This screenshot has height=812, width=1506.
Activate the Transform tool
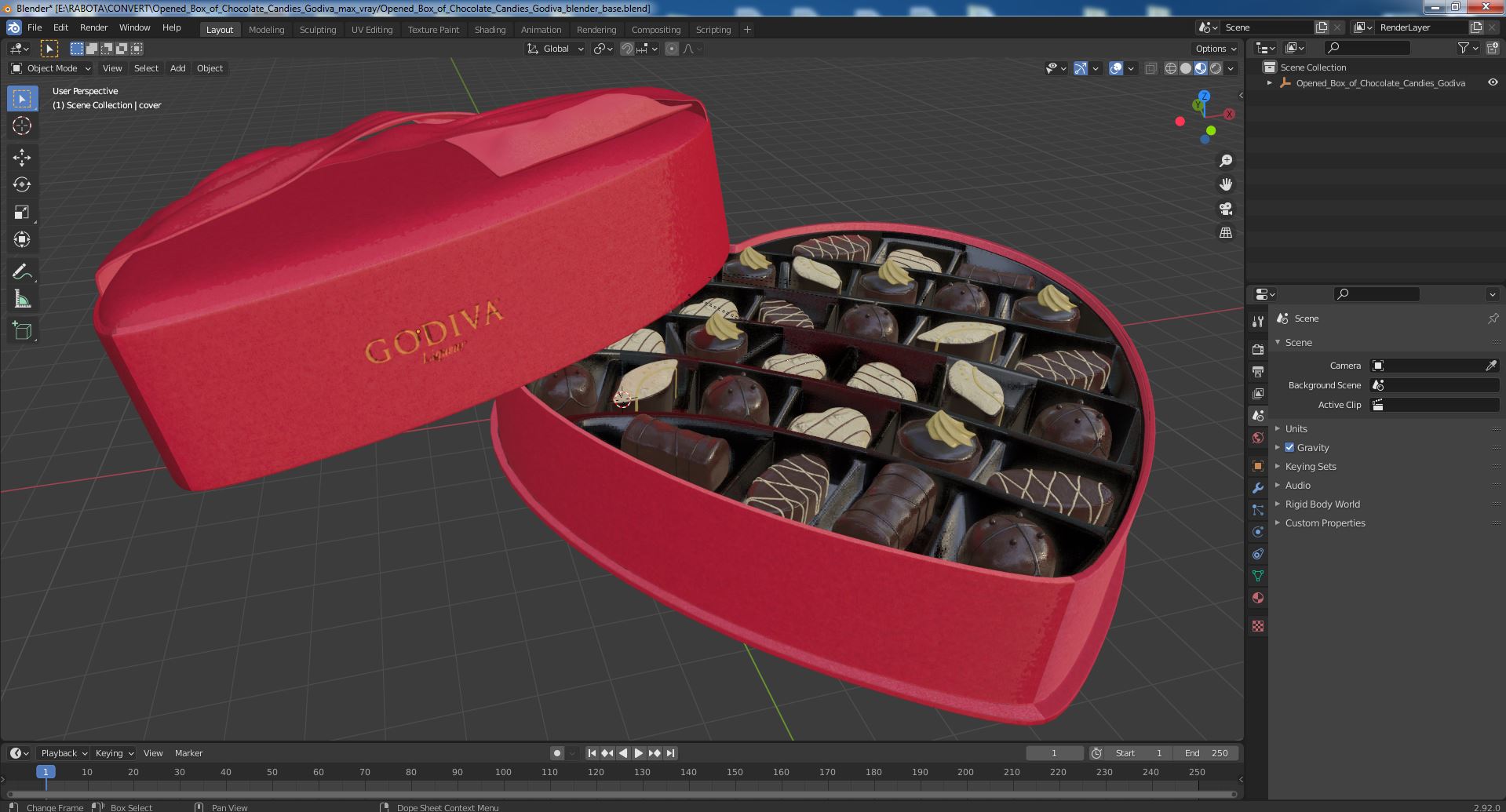(x=22, y=239)
